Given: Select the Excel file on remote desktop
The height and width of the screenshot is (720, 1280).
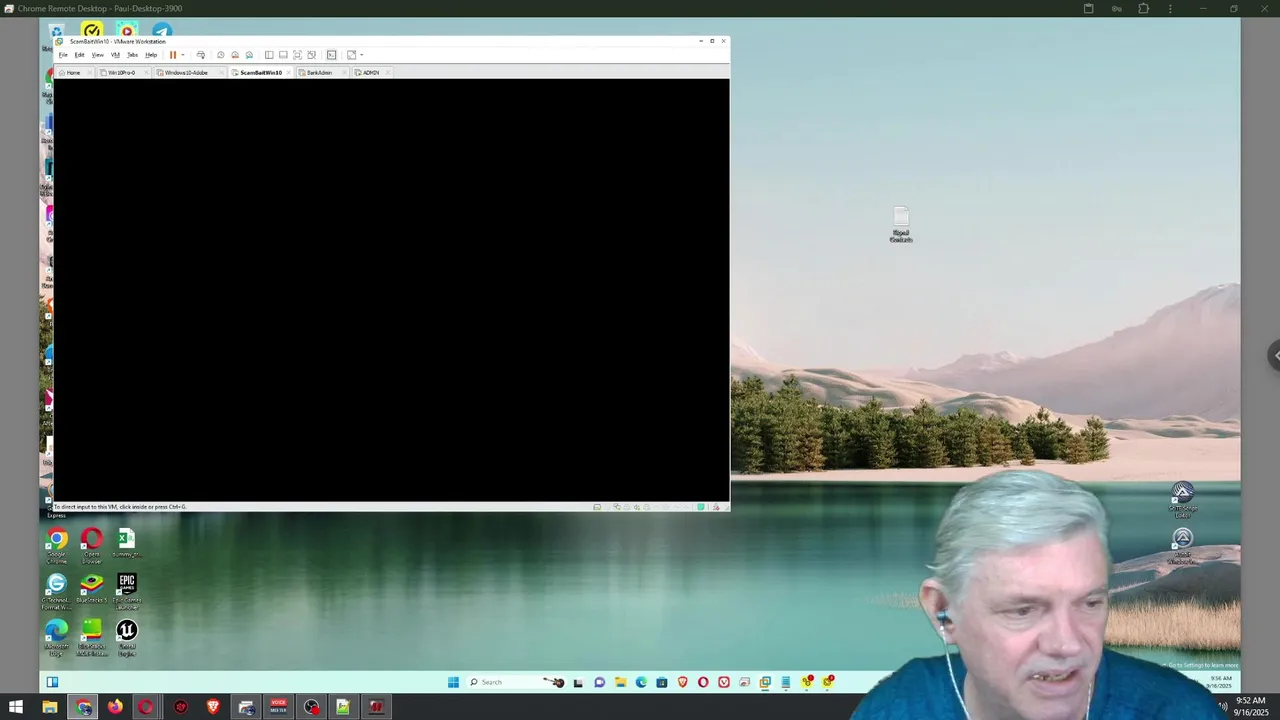Looking at the screenshot, I should (126, 543).
